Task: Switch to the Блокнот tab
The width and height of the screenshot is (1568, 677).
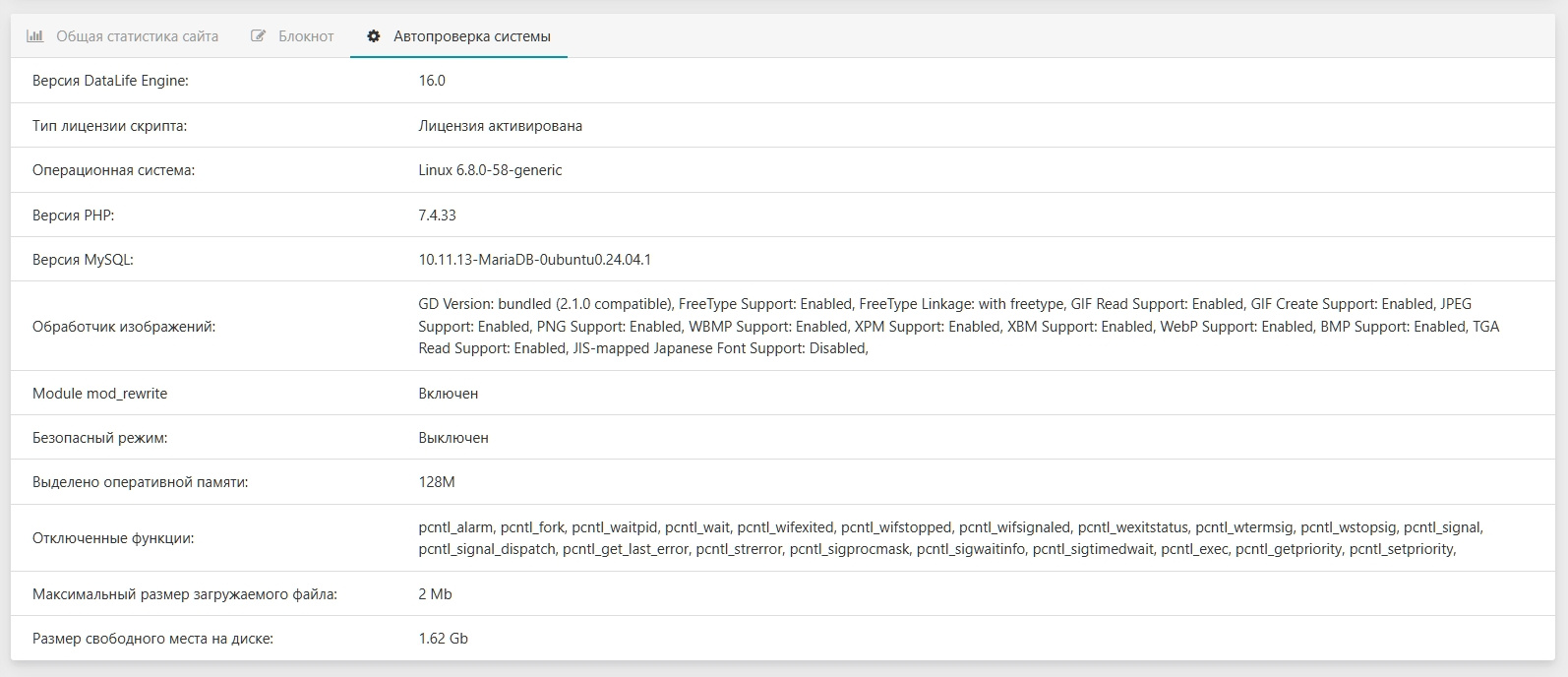Action: [306, 36]
